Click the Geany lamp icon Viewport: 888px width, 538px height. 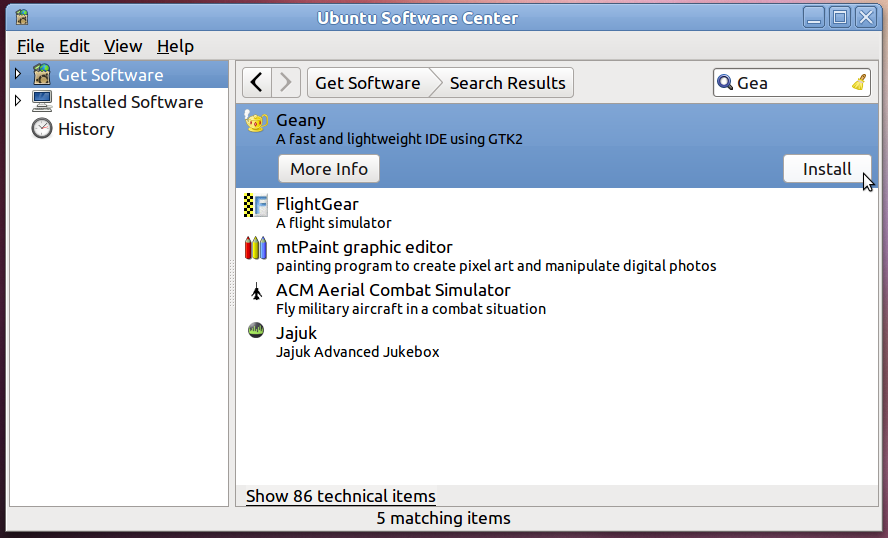pos(256,122)
